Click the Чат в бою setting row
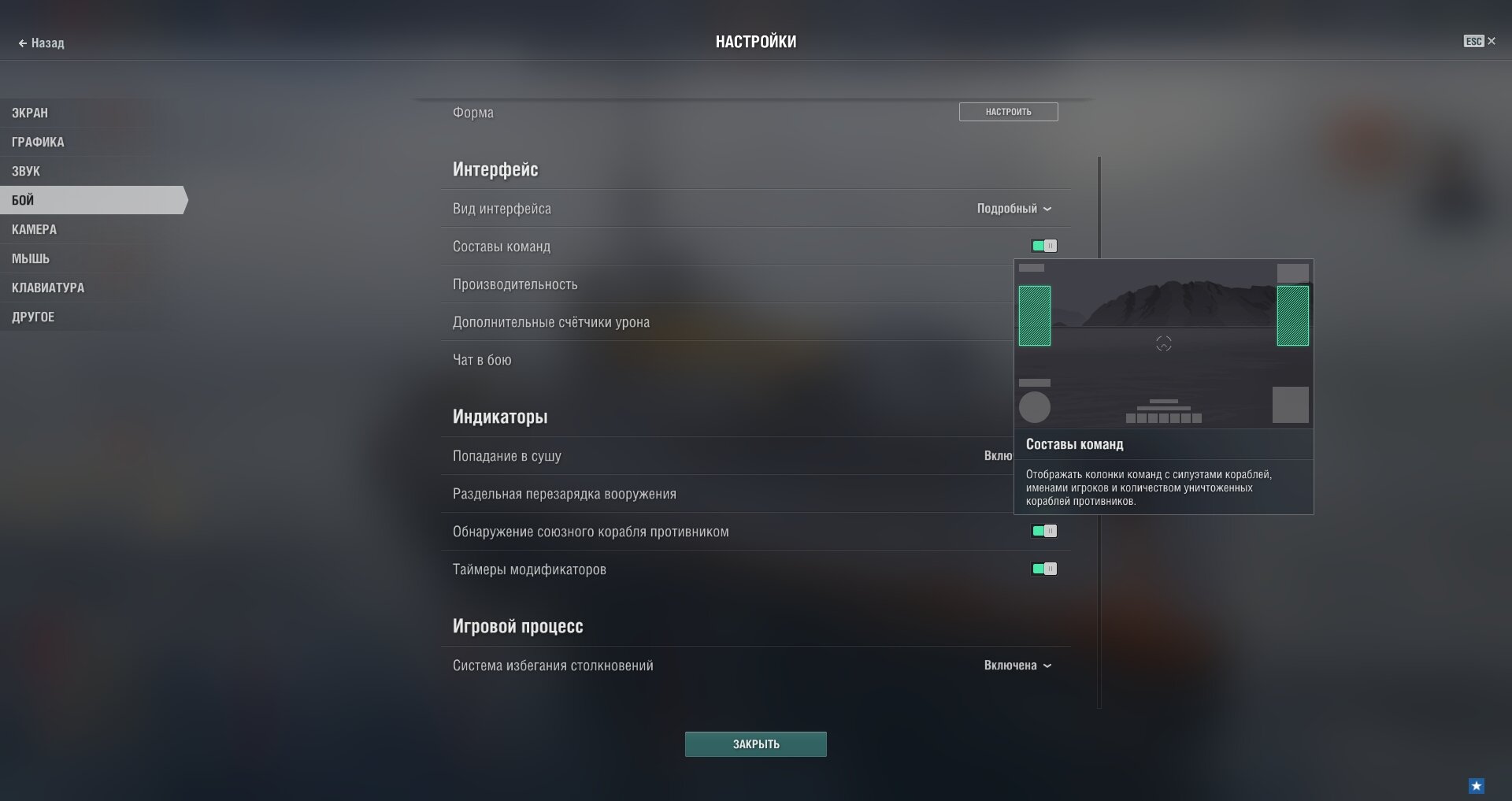Screen dimensions: 1512x801 pos(732,360)
